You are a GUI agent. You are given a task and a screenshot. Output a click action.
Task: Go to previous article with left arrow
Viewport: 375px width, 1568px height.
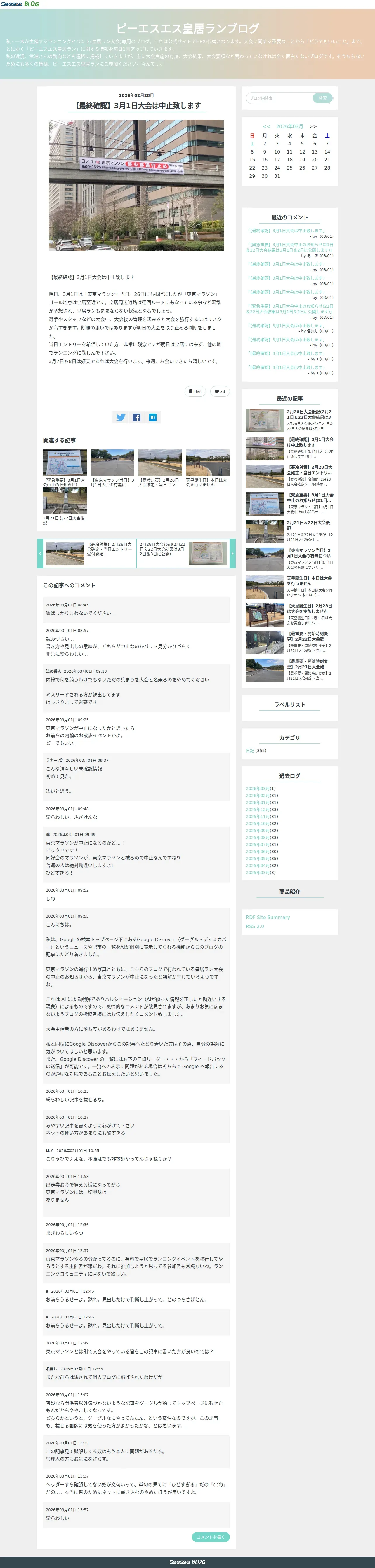pos(40,553)
